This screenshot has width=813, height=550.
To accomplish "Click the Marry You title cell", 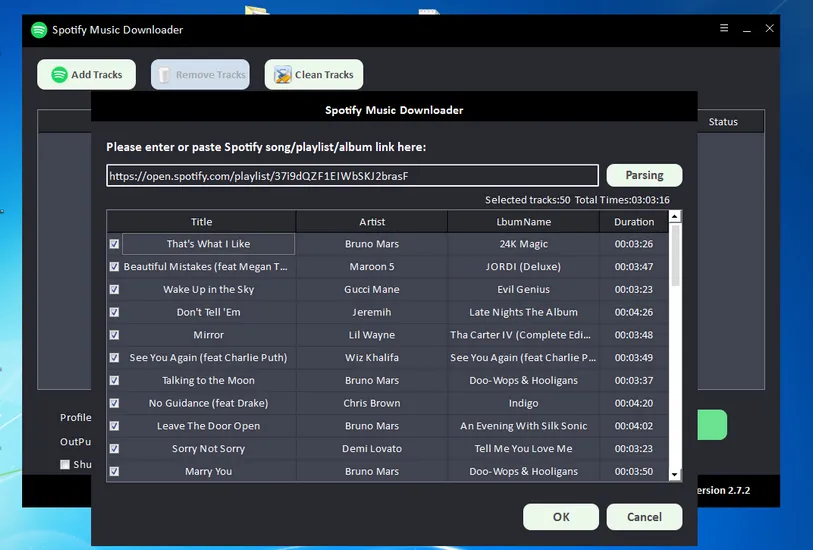I will (x=208, y=471).
